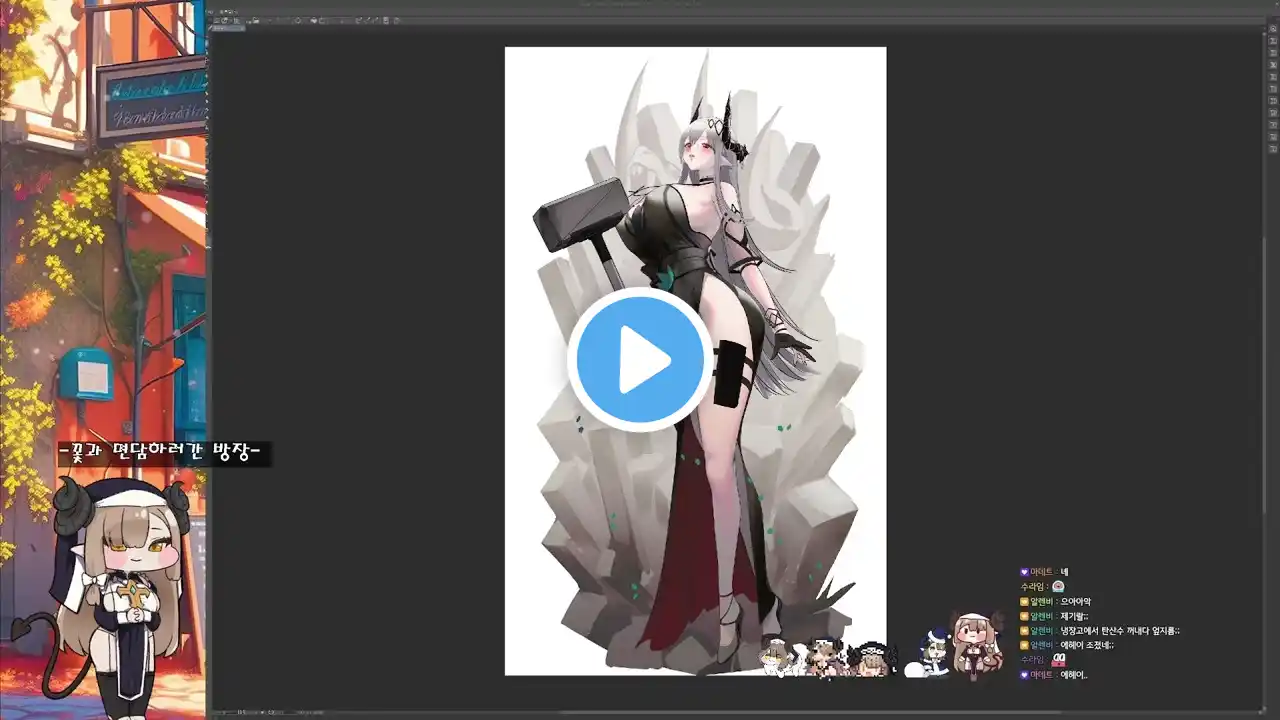Viewport: 1280px width, 720px height.
Task: Click the Korean caption banner above avatar
Action: 164,454
